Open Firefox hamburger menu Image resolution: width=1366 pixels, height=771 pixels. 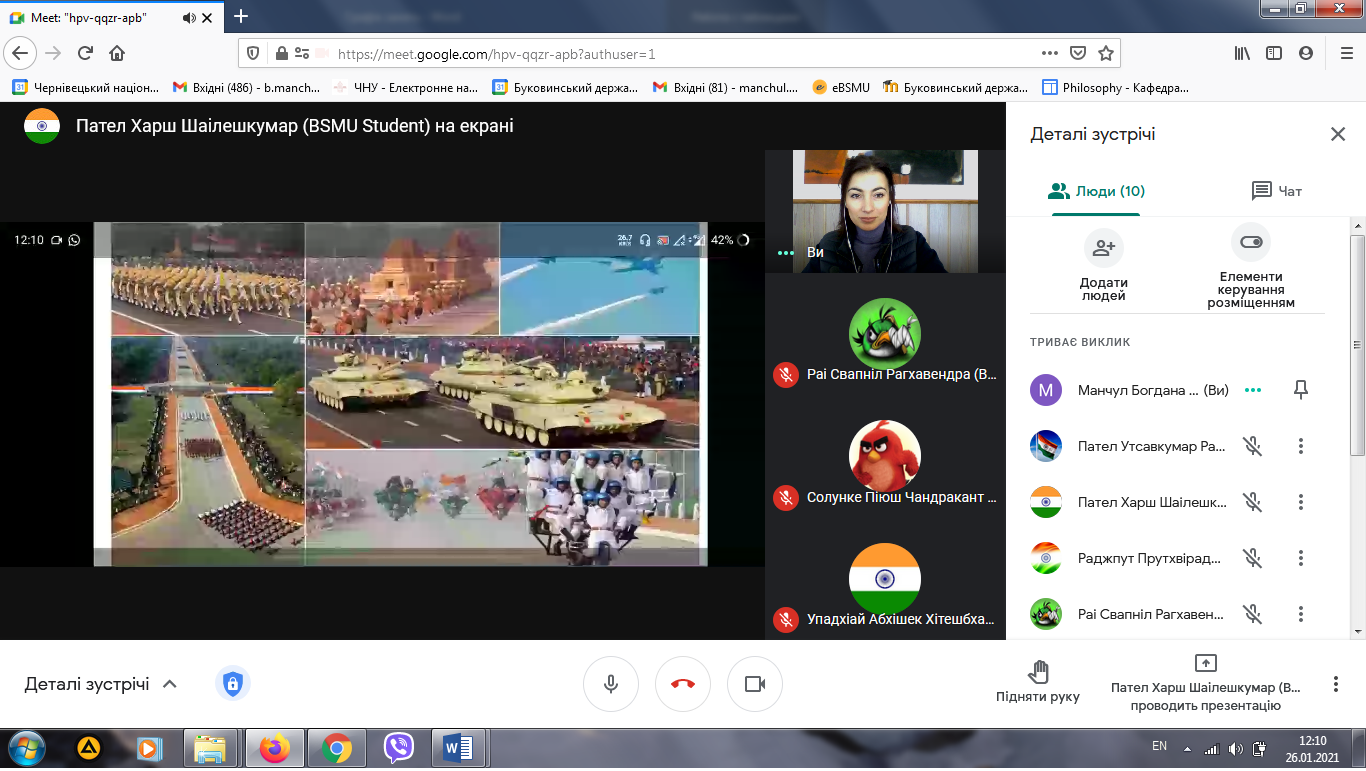click(x=1345, y=53)
